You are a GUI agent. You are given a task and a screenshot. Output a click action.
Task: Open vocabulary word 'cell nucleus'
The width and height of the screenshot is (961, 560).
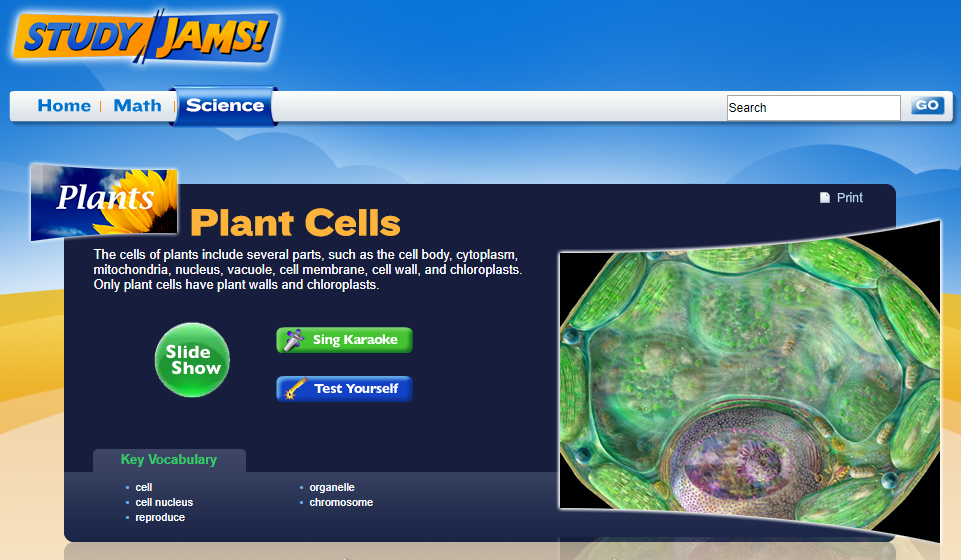[164, 502]
